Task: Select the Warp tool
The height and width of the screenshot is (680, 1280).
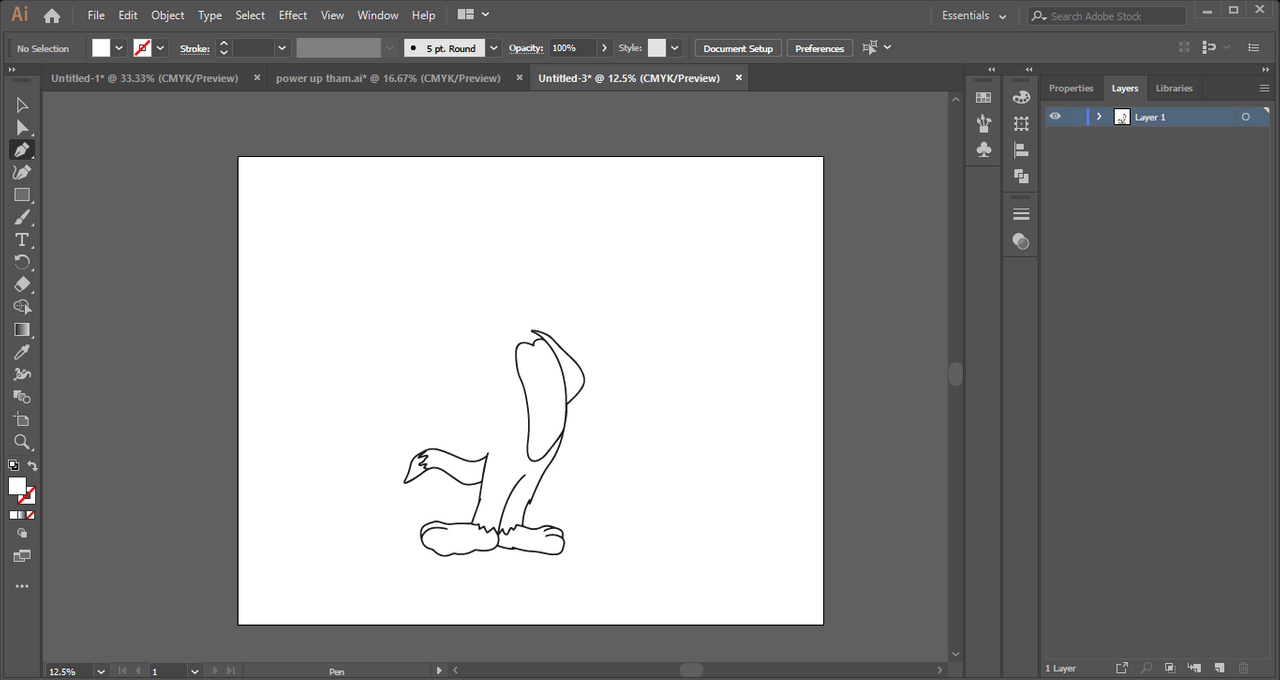Action: pos(22,374)
